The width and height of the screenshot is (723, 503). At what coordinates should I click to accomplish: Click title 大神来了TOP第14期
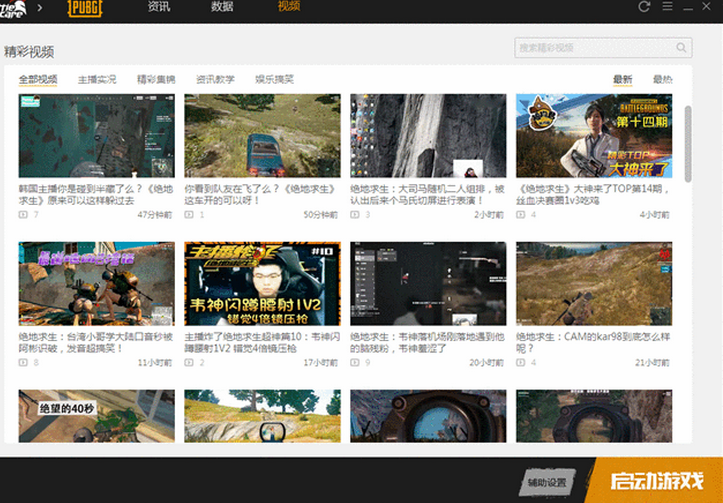(x=593, y=195)
